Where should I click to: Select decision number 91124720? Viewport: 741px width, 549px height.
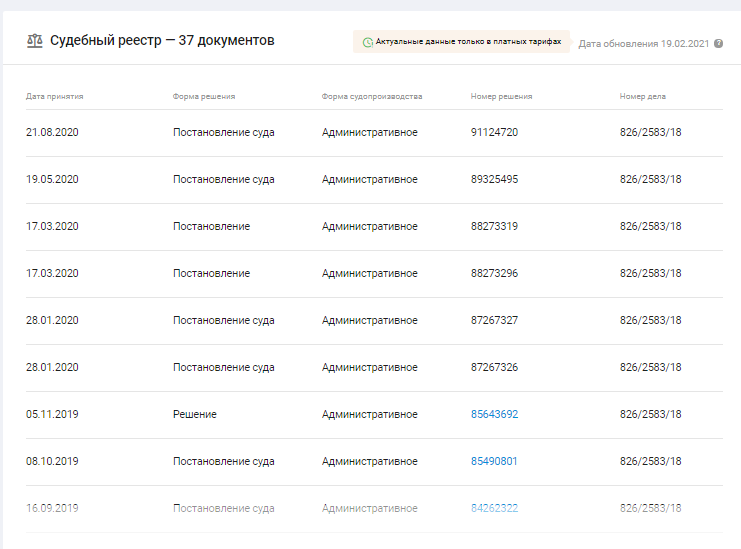click(494, 132)
